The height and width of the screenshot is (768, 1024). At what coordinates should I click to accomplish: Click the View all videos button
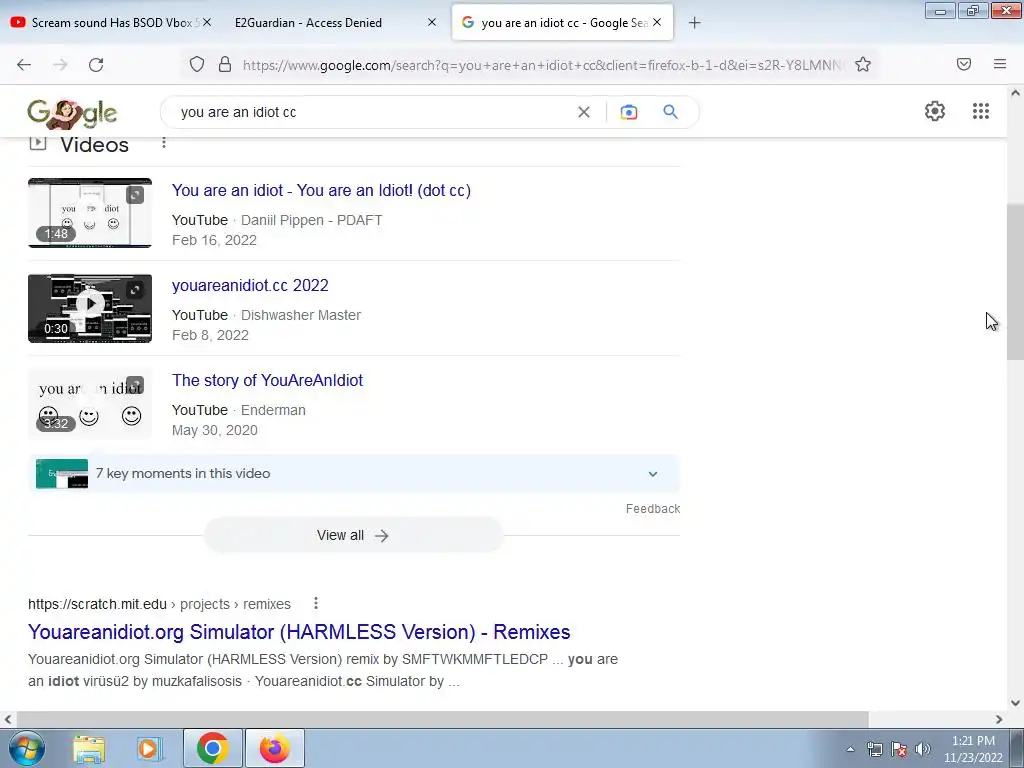(x=353, y=536)
